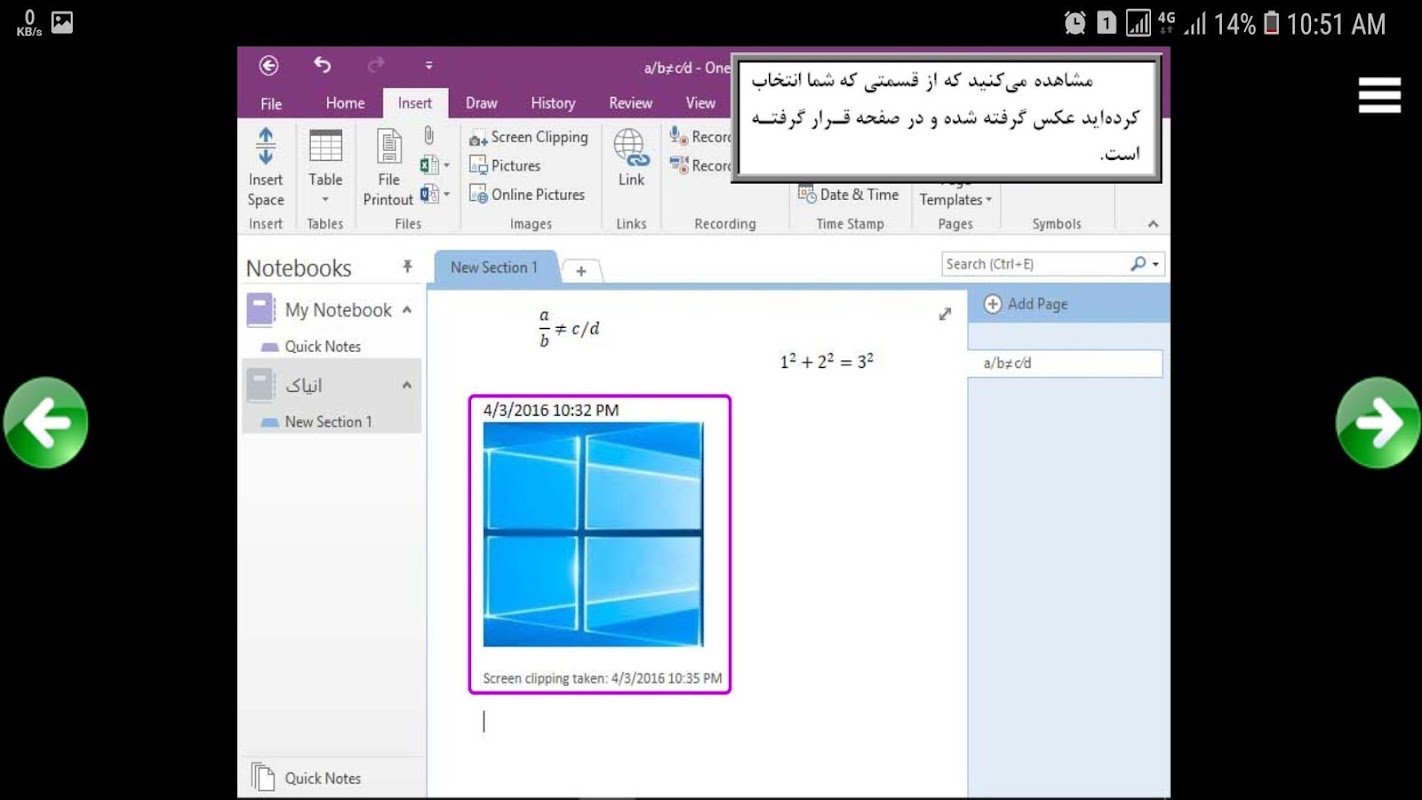Tap the alarm icon in the status bar
This screenshot has width=1422, height=800.
point(1075,23)
